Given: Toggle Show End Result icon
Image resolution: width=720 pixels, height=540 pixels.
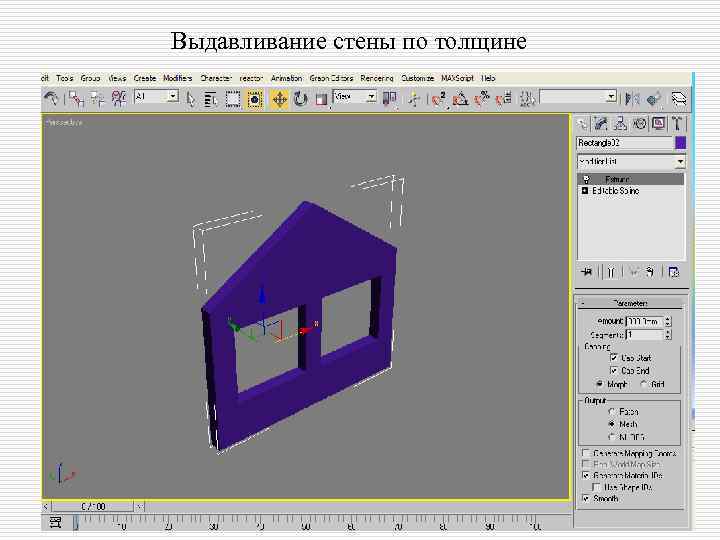Looking at the screenshot, I should (611, 272).
